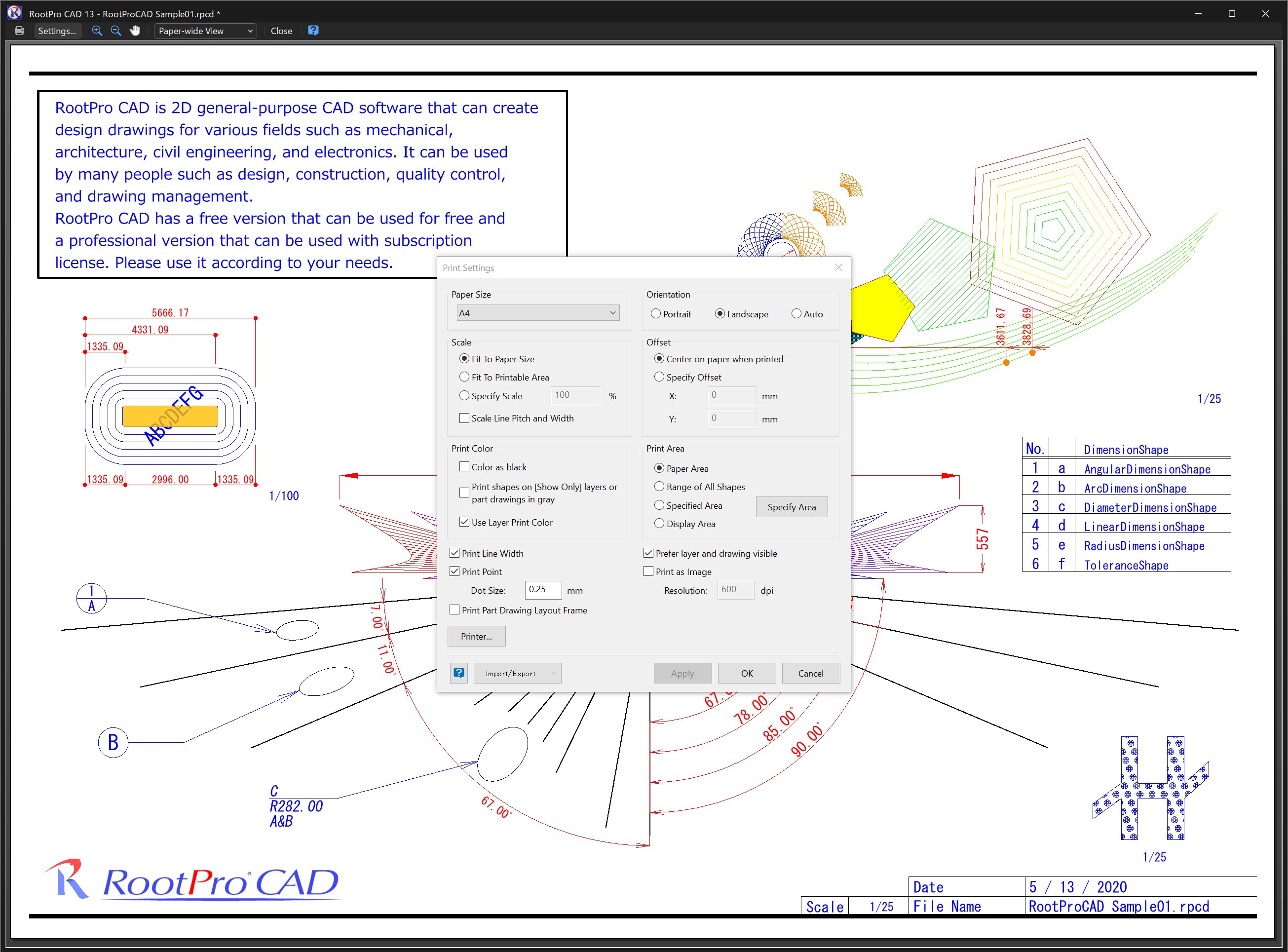1288x952 pixels.
Task: Close the Print Settings dialog with X
Action: tap(838, 267)
